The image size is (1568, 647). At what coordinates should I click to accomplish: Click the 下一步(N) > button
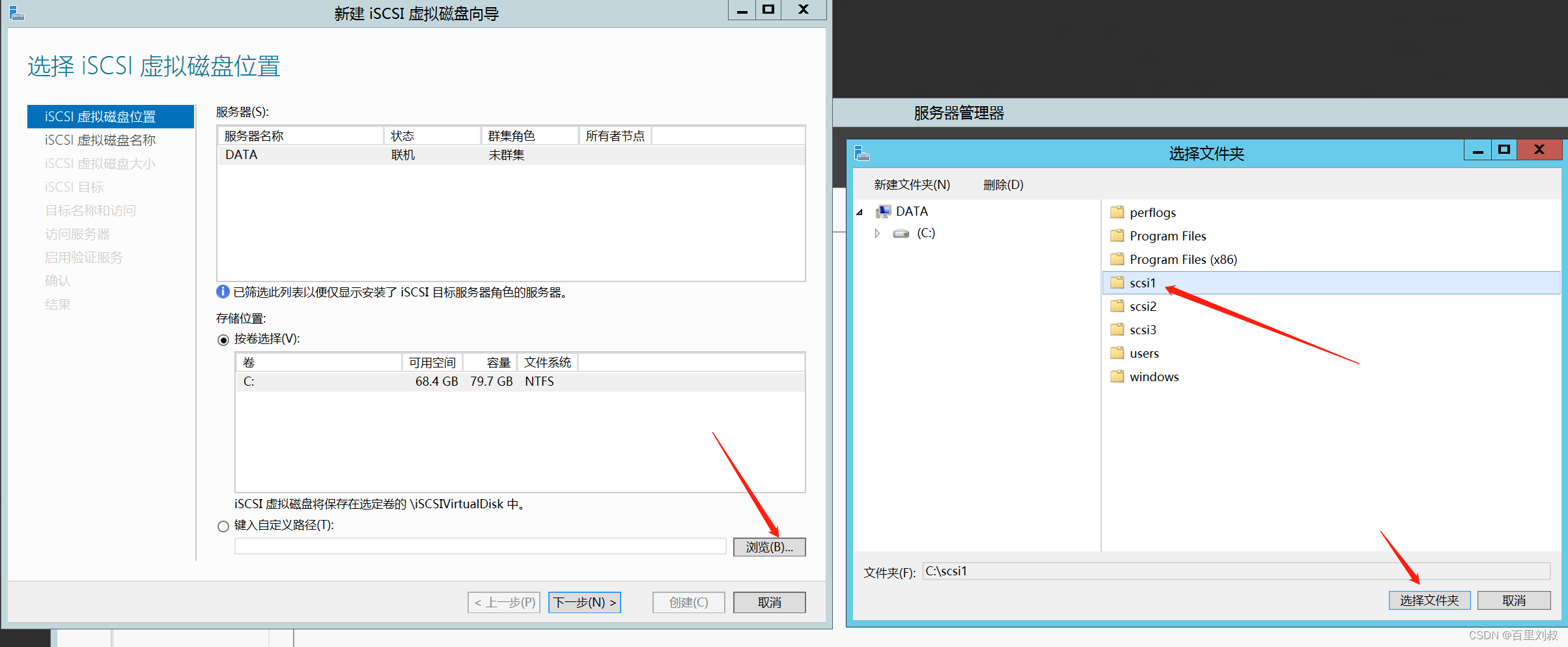point(585,603)
